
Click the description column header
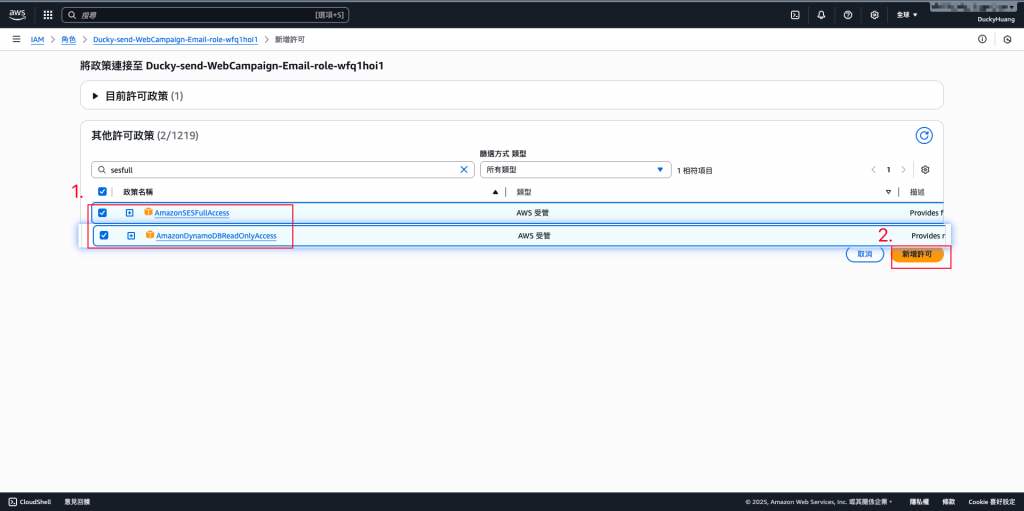pyautogui.click(x=917, y=191)
